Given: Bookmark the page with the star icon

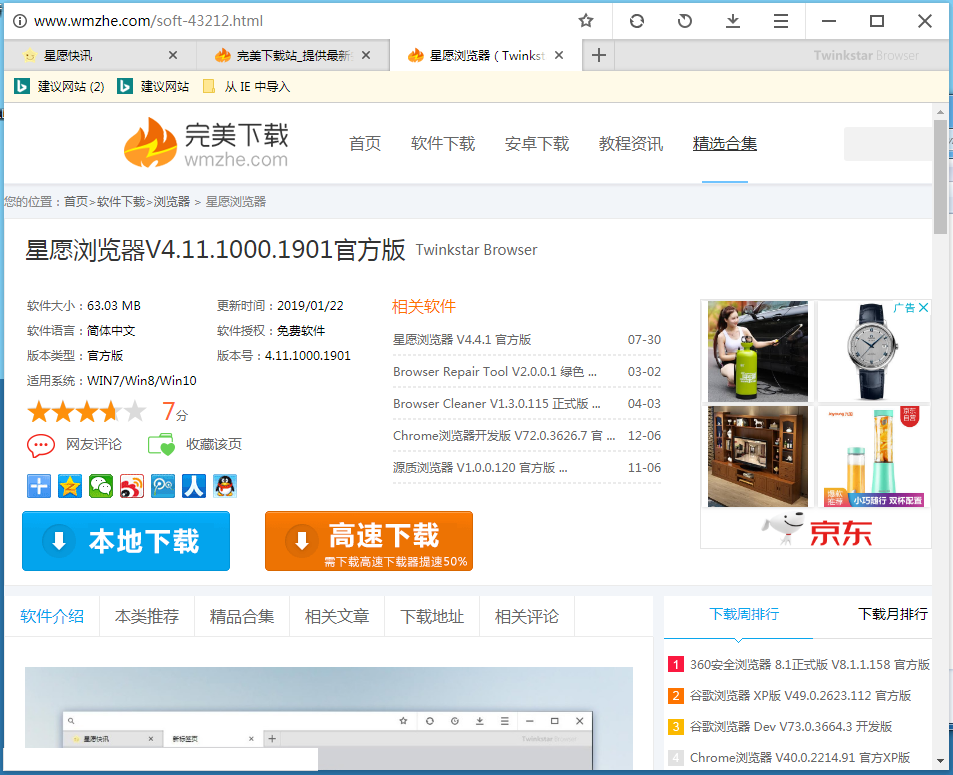Looking at the screenshot, I should click(x=585, y=21).
